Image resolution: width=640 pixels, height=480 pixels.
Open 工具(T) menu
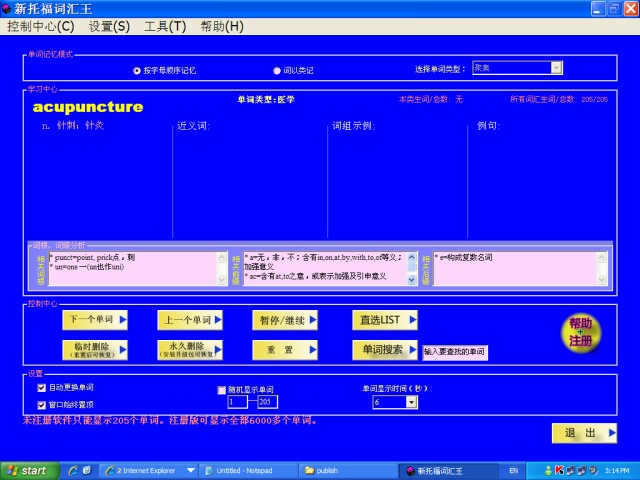(165, 27)
